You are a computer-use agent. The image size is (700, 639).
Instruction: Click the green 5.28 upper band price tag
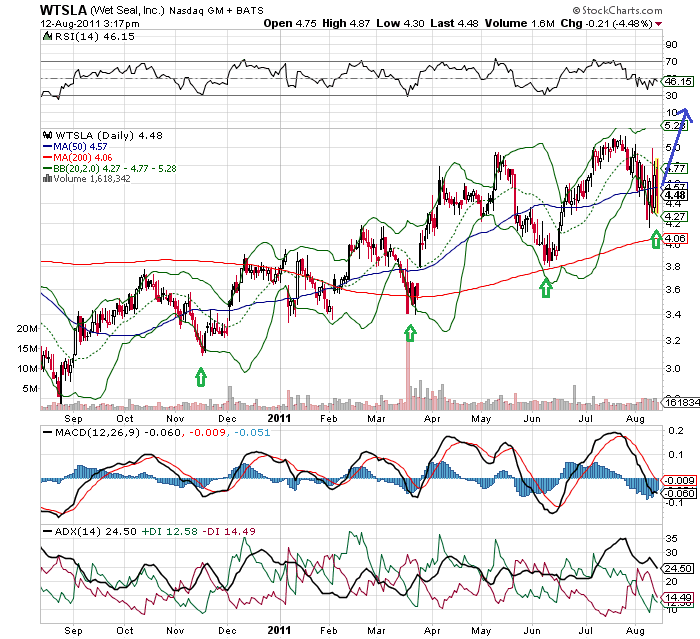[673, 125]
